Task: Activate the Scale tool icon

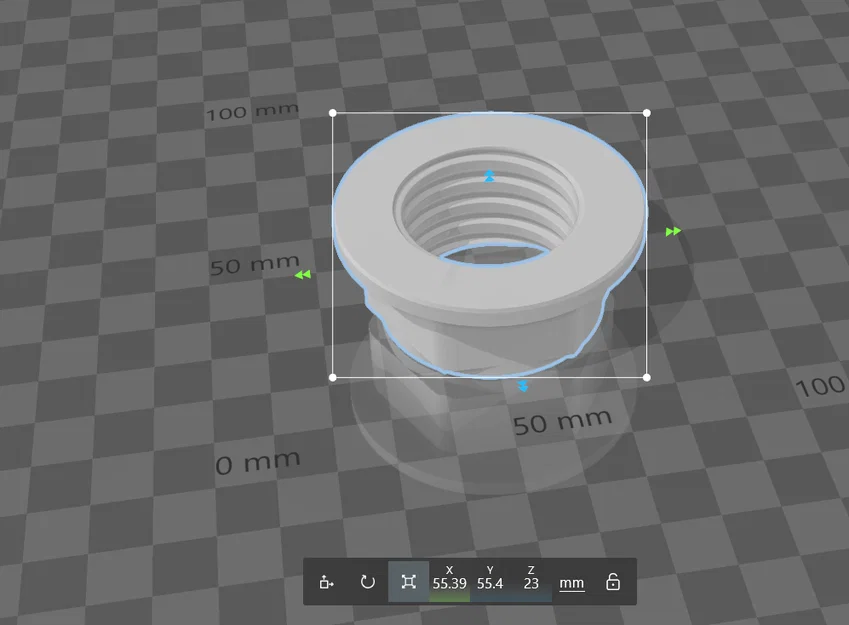Action: coord(408,582)
